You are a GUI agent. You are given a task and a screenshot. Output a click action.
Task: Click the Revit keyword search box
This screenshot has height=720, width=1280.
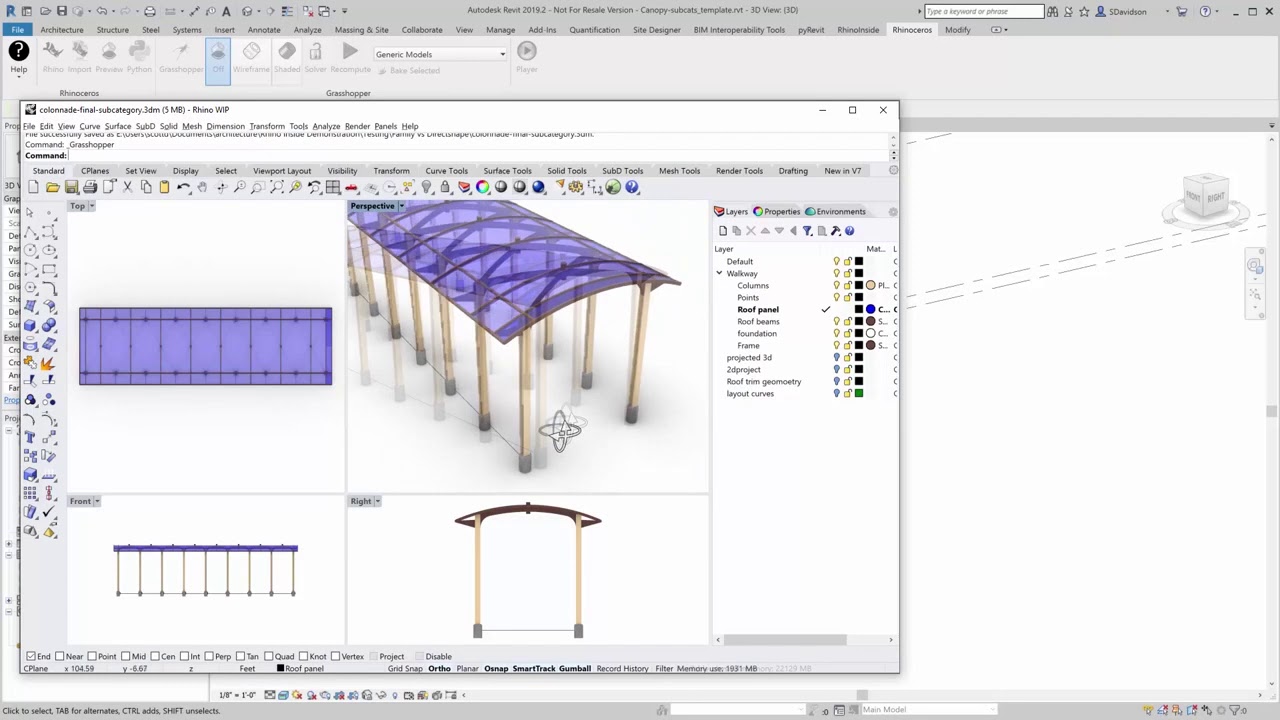[x=984, y=11]
